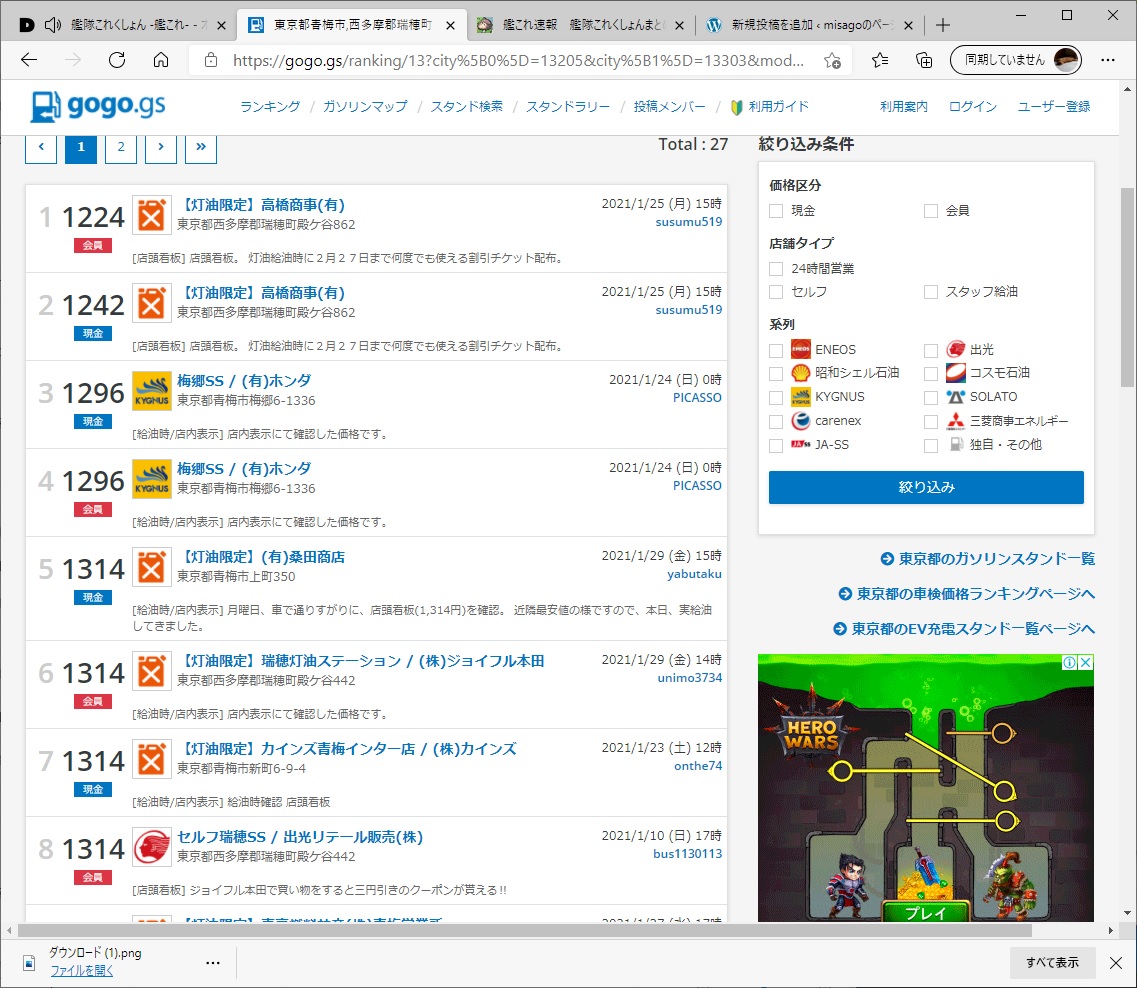Check the 現金 price filter
Screen dimensions: 1137x988
[776, 211]
